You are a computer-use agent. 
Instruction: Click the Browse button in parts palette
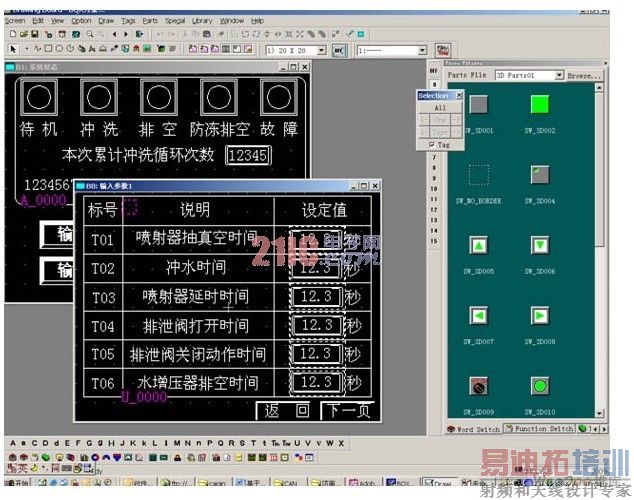[x=584, y=76]
